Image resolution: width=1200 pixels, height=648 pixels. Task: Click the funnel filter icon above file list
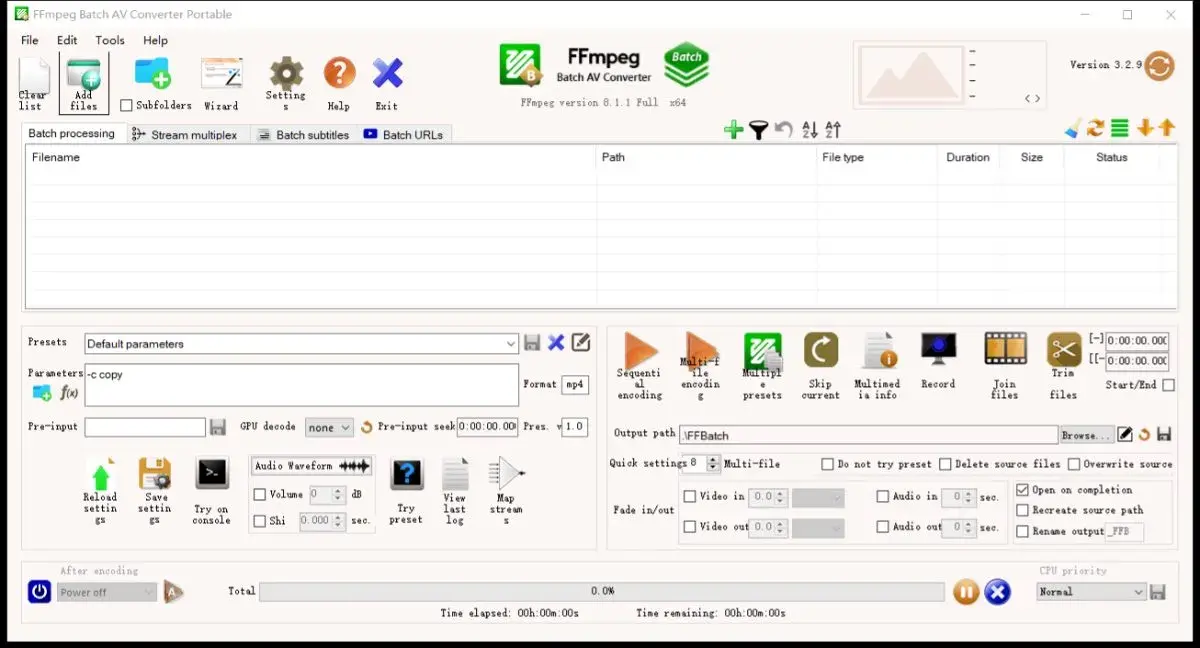[759, 130]
